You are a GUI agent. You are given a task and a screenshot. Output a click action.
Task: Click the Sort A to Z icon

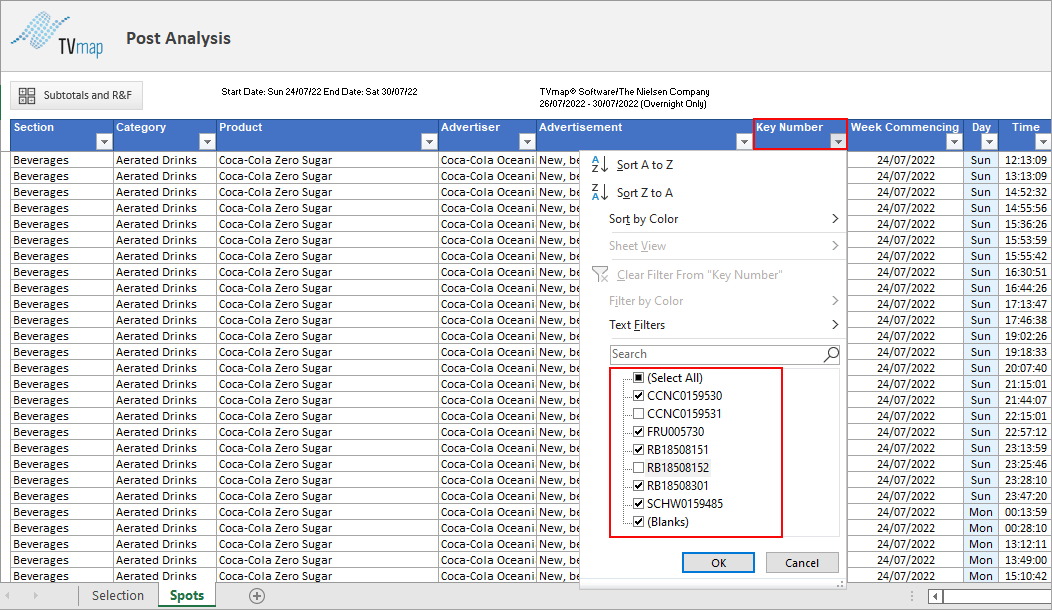coord(600,164)
